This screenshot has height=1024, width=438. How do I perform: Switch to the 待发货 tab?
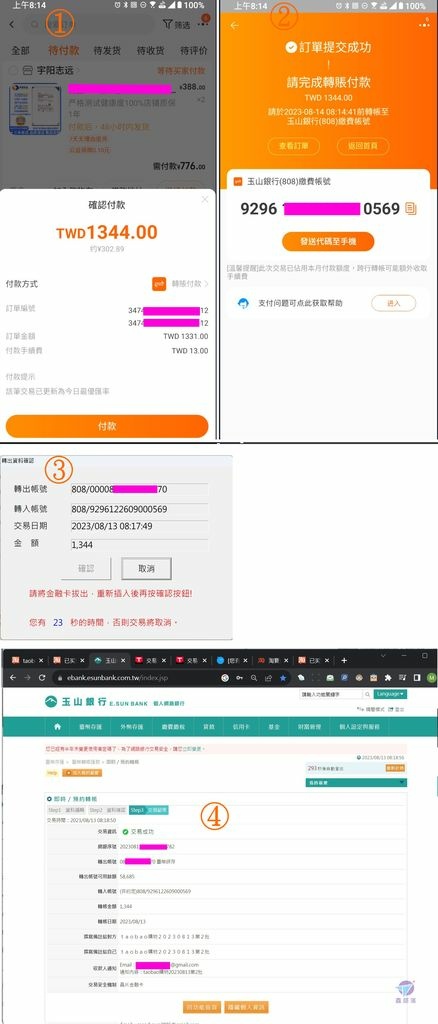tap(105, 50)
